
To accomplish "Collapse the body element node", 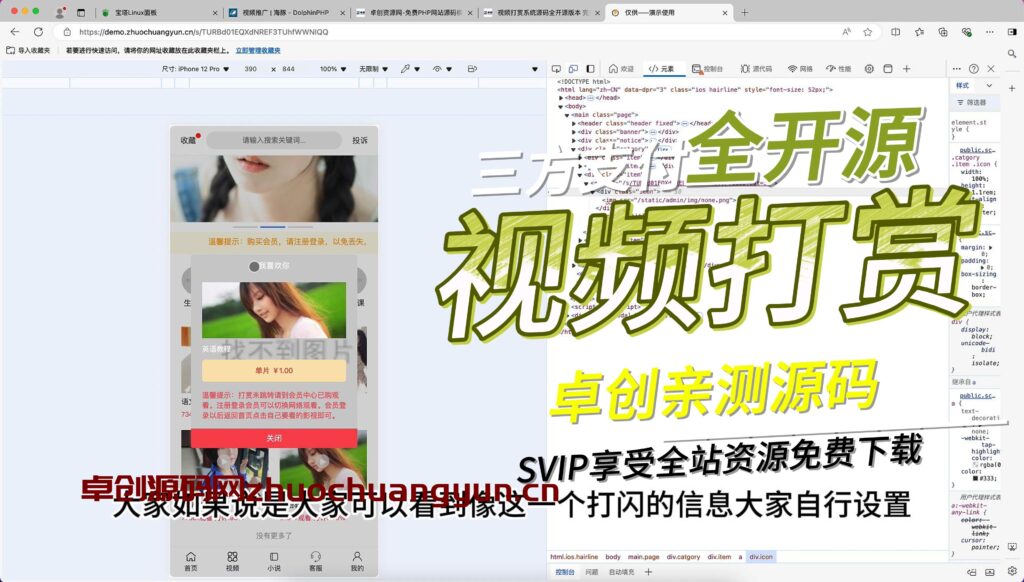I will (561, 106).
